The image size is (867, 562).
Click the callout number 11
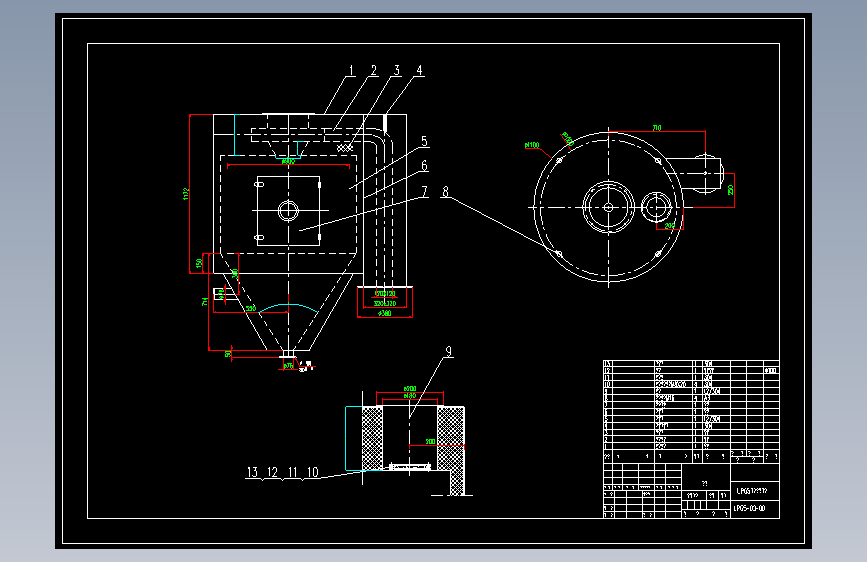click(293, 472)
